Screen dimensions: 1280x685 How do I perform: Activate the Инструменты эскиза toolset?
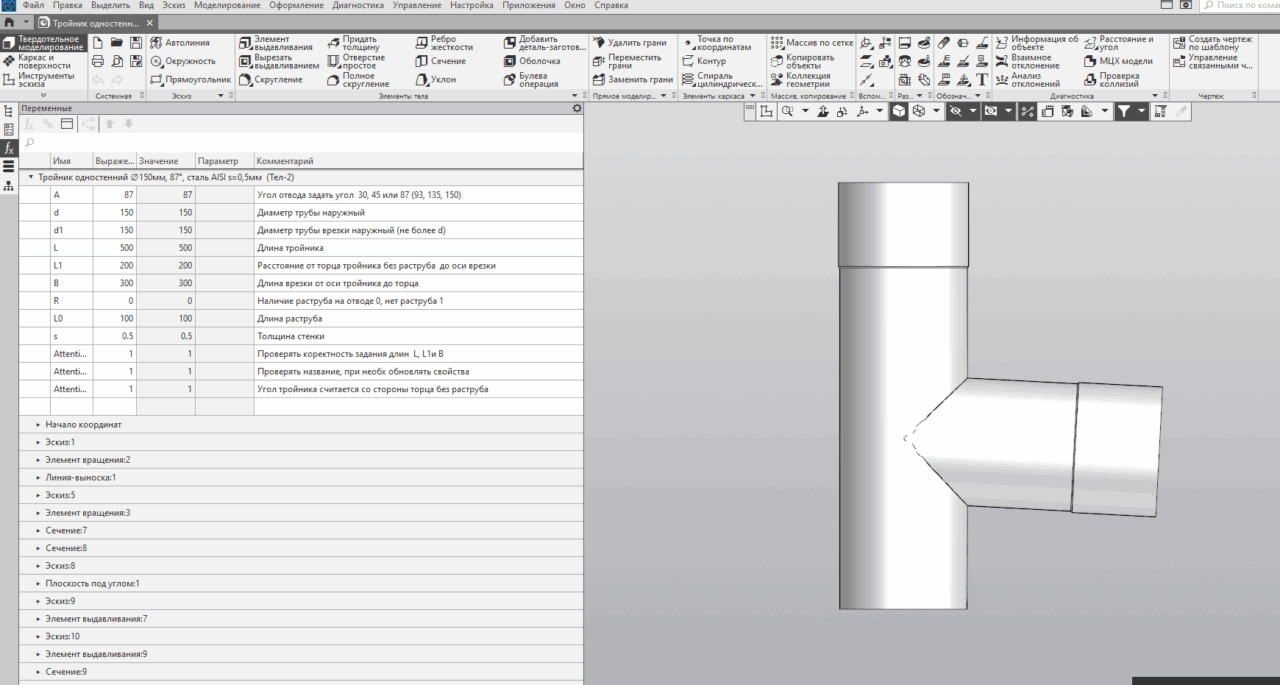click(x=40, y=79)
